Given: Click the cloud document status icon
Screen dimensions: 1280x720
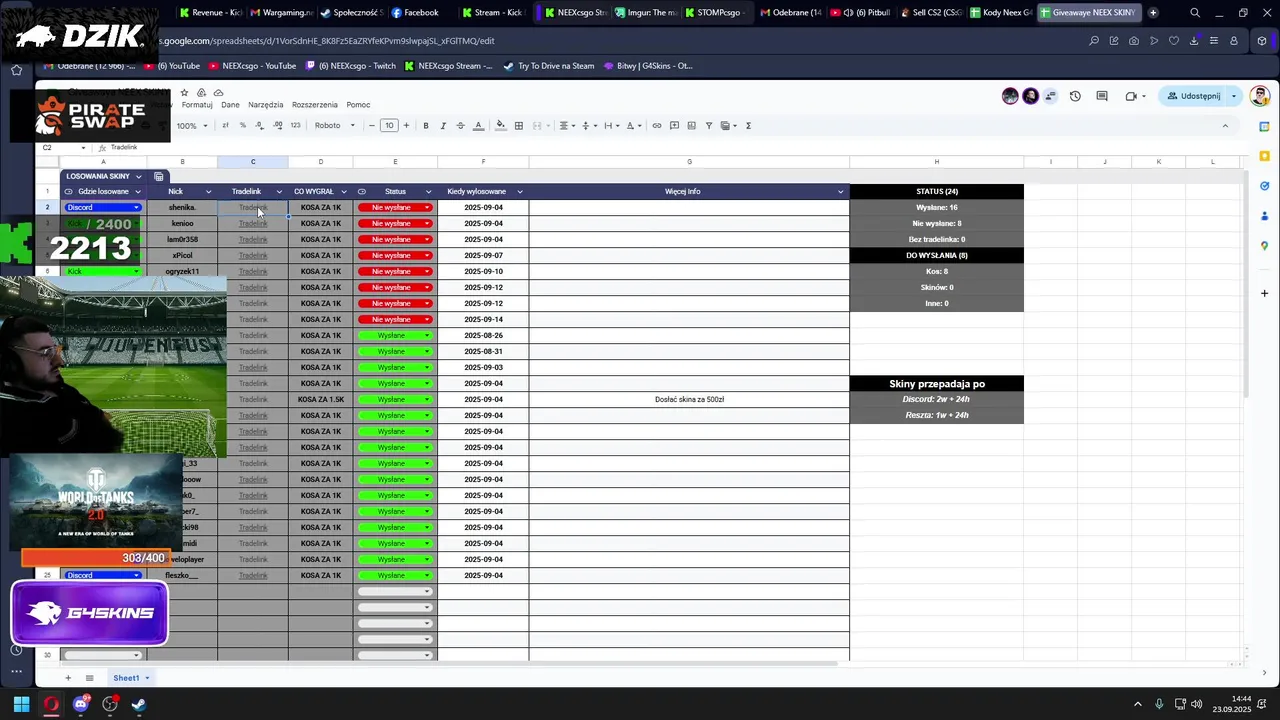Looking at the screenshot, I should pos(218,93).
